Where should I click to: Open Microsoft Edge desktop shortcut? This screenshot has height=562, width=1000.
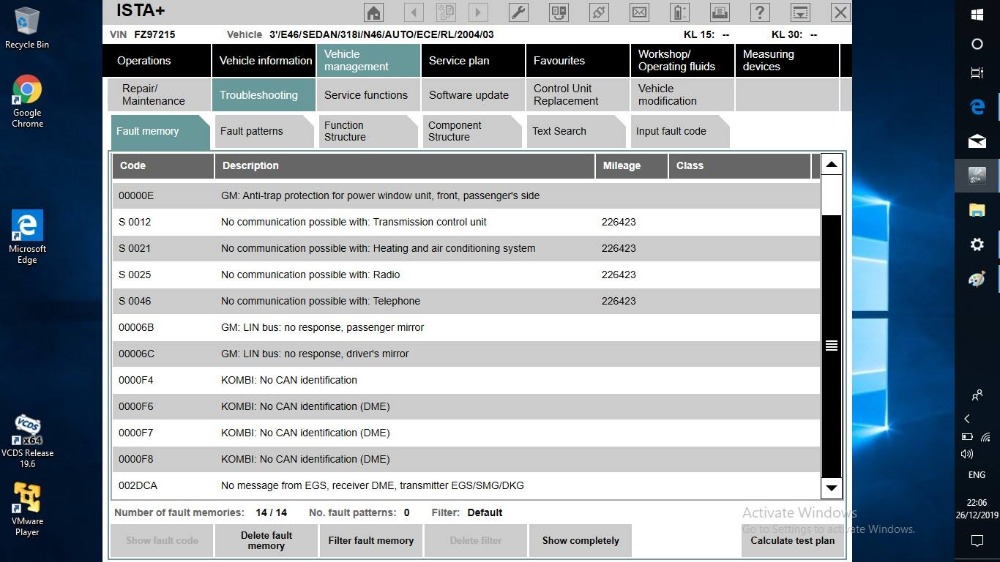[27, 237]
